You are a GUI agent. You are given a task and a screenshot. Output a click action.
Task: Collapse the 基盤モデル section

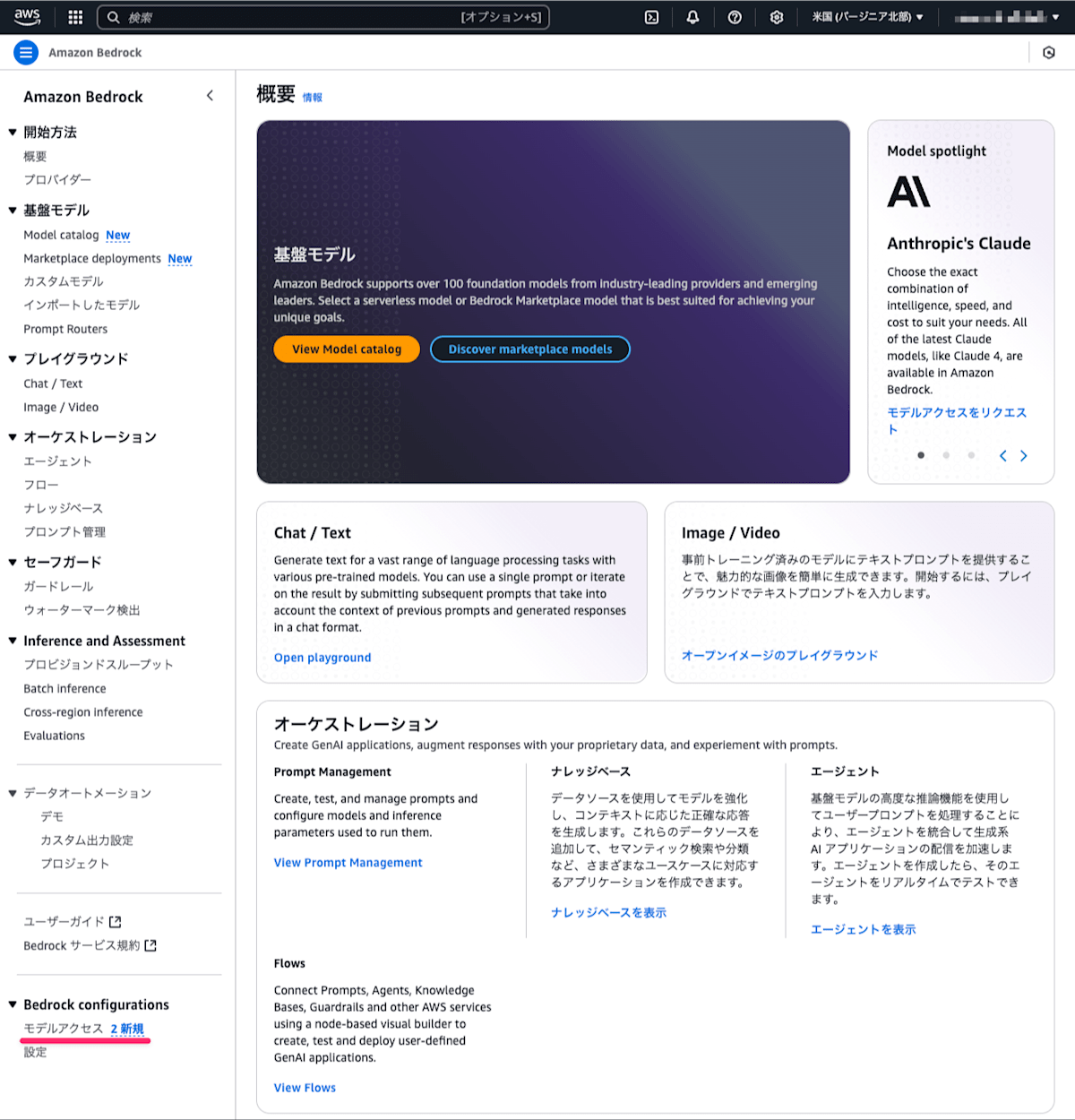pos(13,211)
